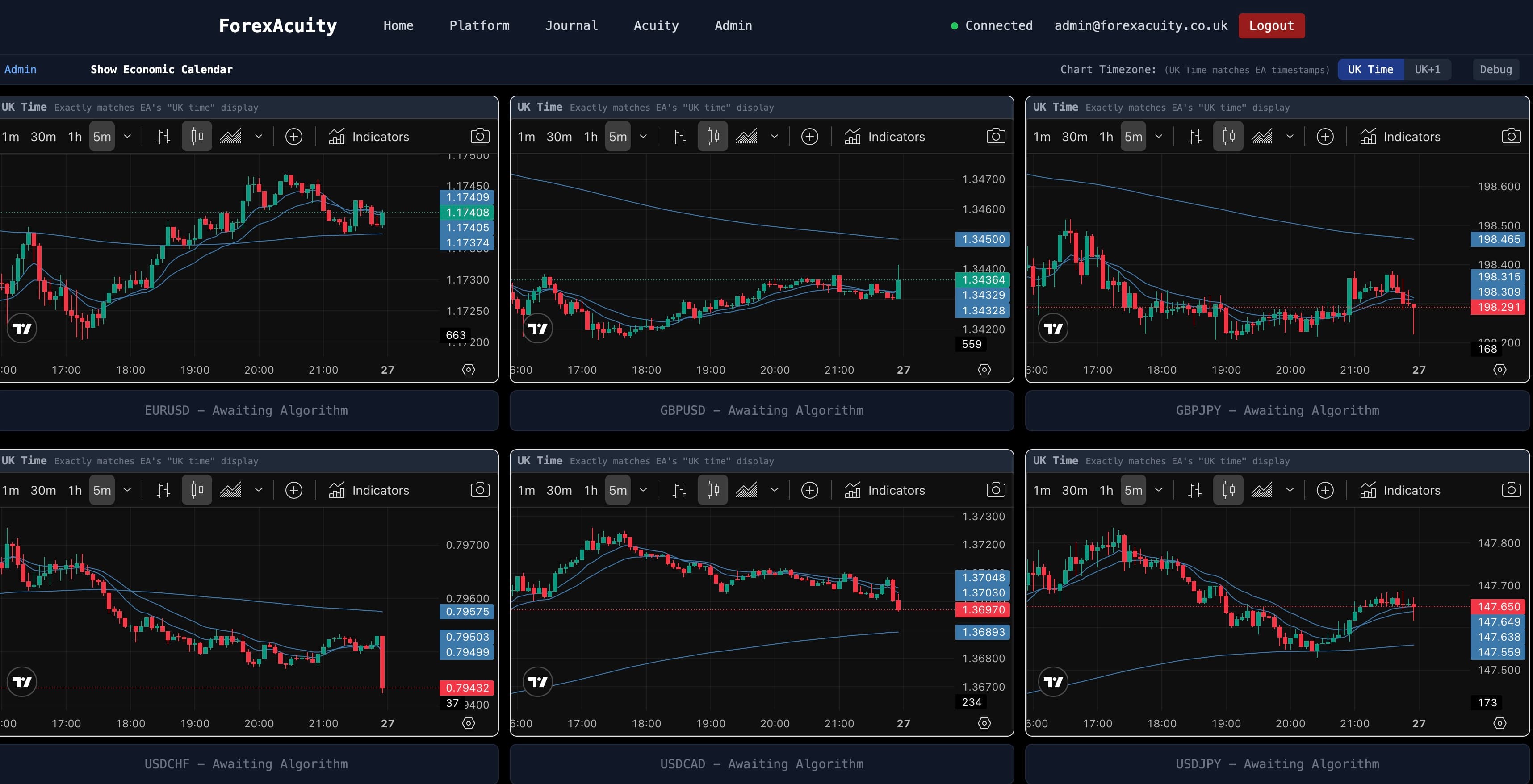Viewport: 1533px width, 784px height.
Task: Click compare plus icon on GBPUSD chart
Action: click(809, 137)
